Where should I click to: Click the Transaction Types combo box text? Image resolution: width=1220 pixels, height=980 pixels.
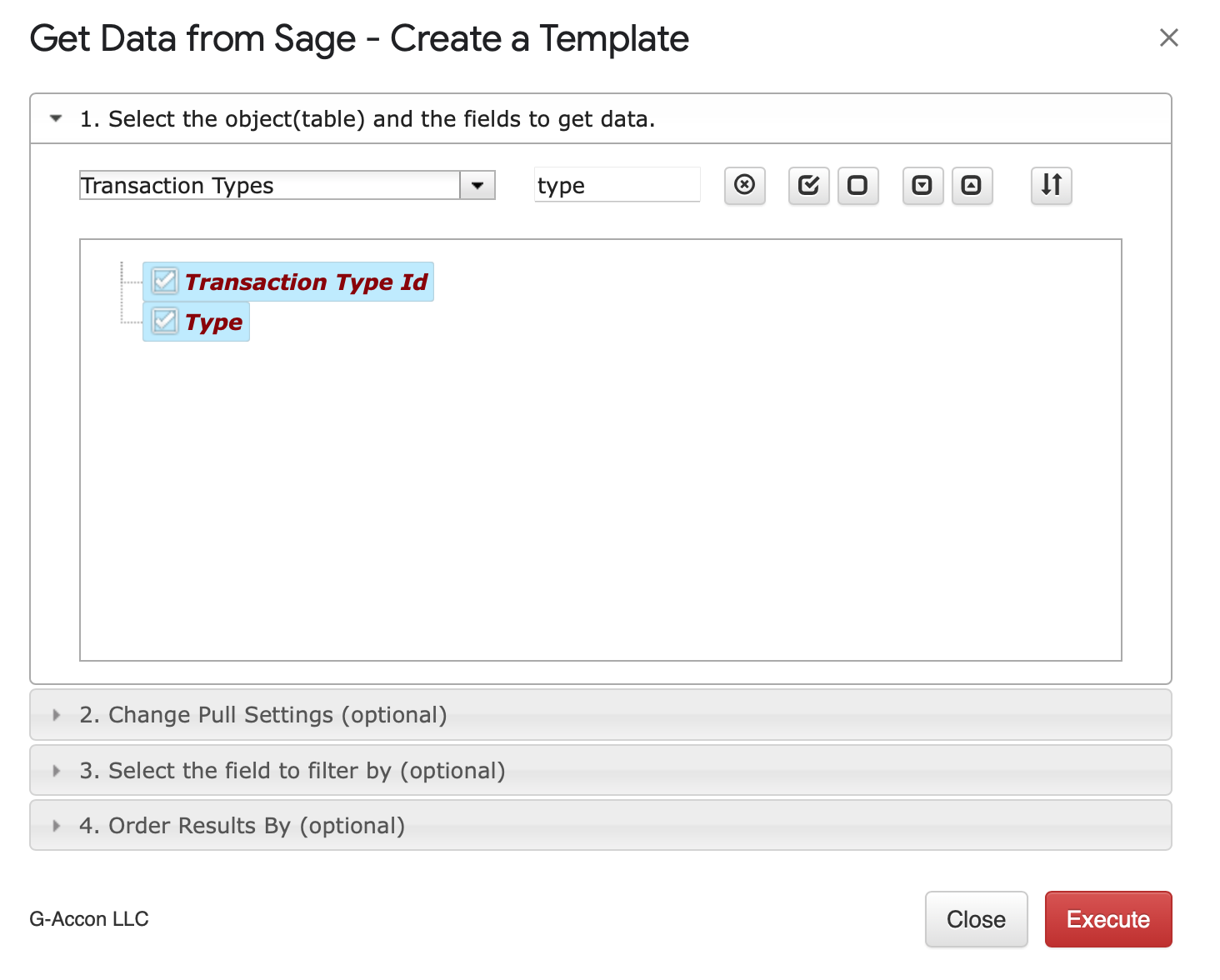[x=269, y=185]
